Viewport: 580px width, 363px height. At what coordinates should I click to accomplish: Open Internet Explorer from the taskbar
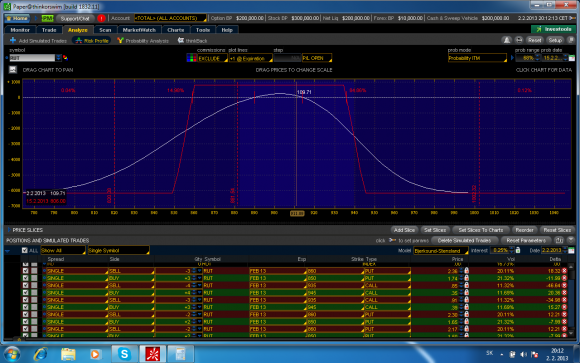40,354
